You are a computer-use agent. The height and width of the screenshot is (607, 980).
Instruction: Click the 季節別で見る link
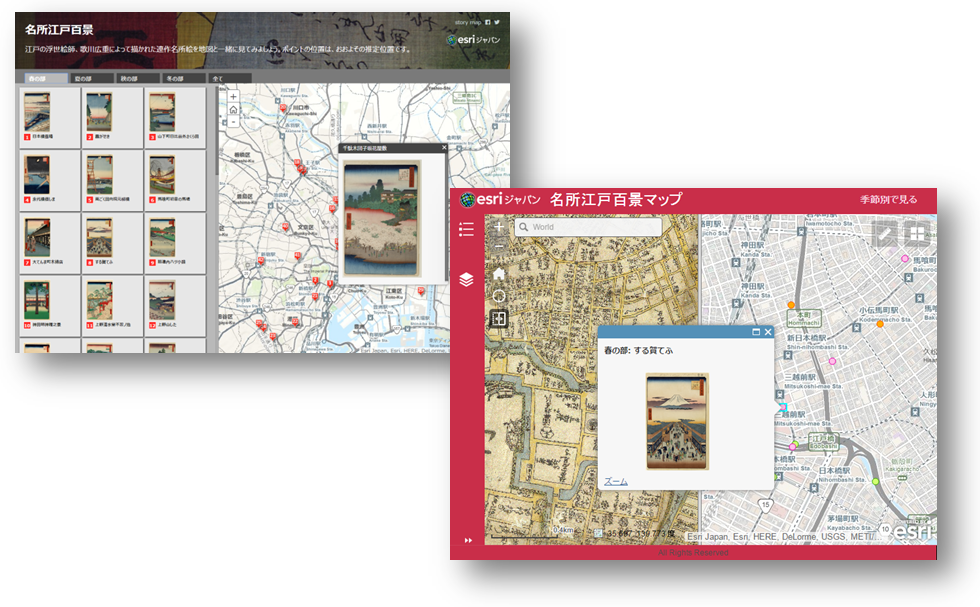pyautogui.click(x=888, y=200)
